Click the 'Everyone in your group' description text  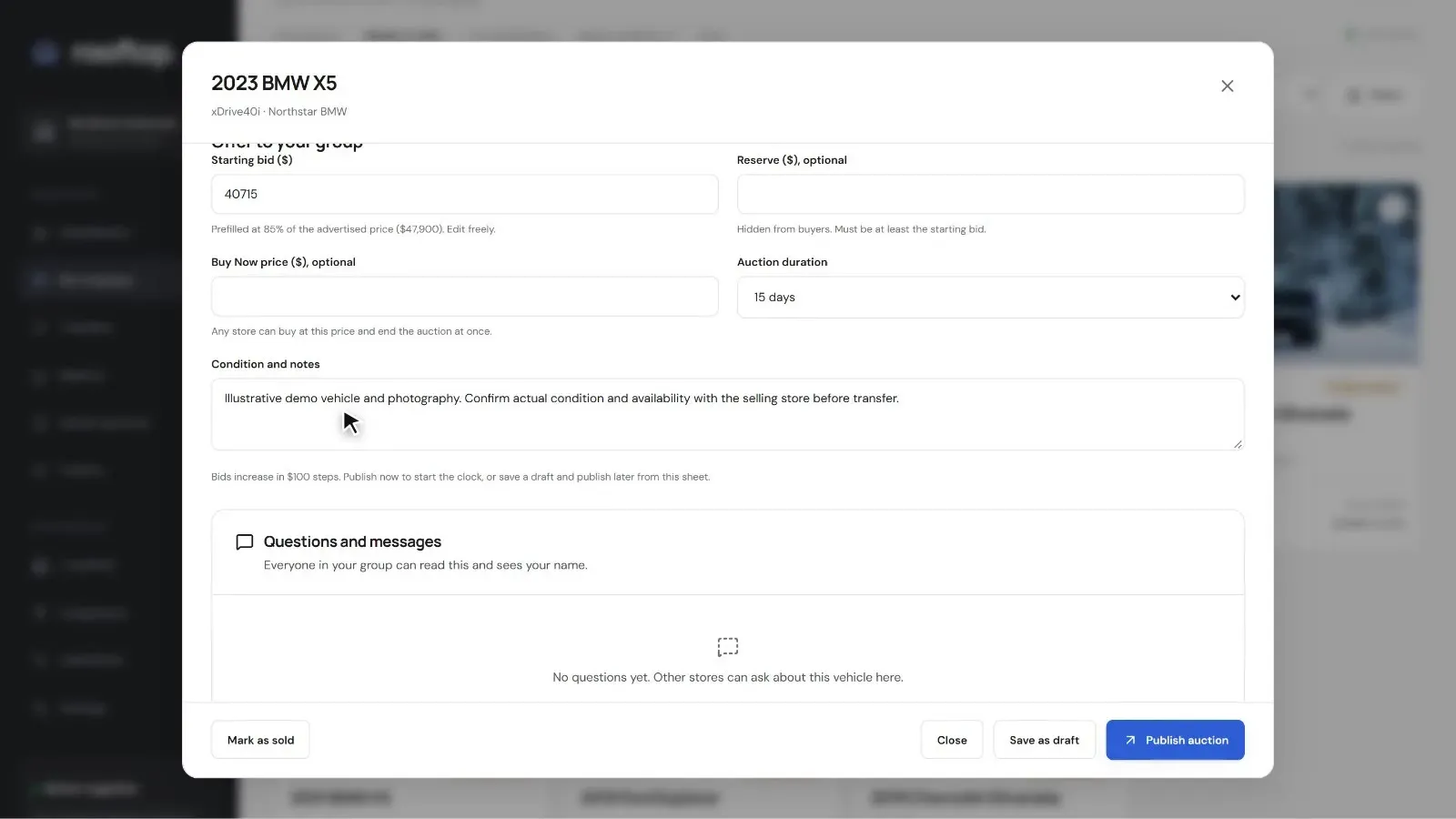tap(425, 565)
